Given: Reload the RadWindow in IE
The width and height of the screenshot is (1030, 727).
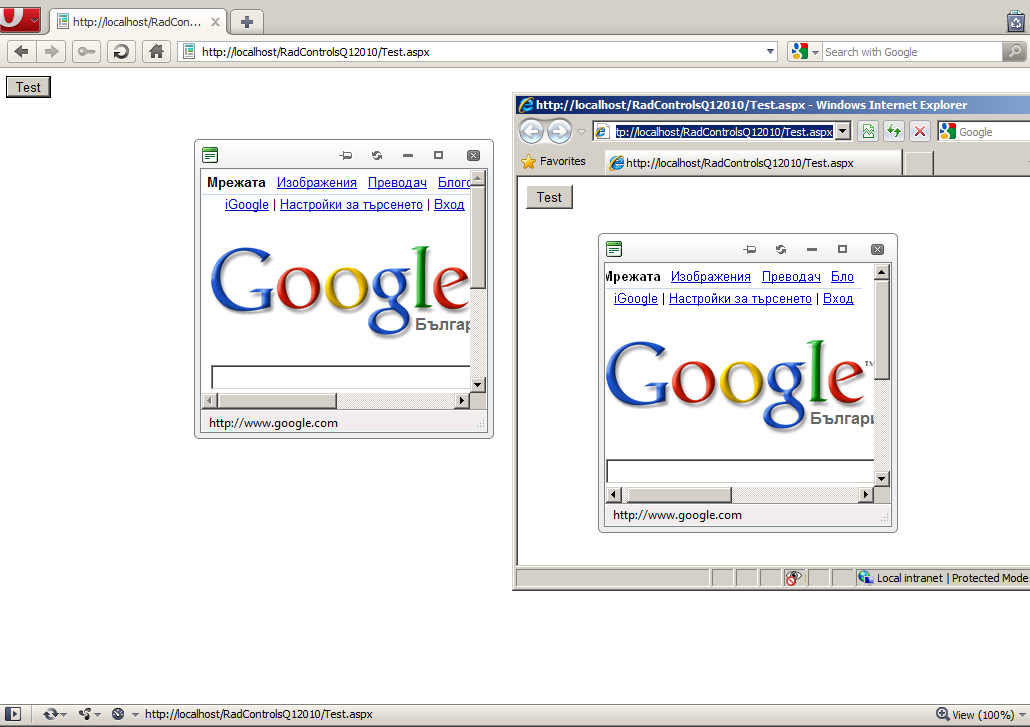Looking at the screenshot, I should (780, 250).
